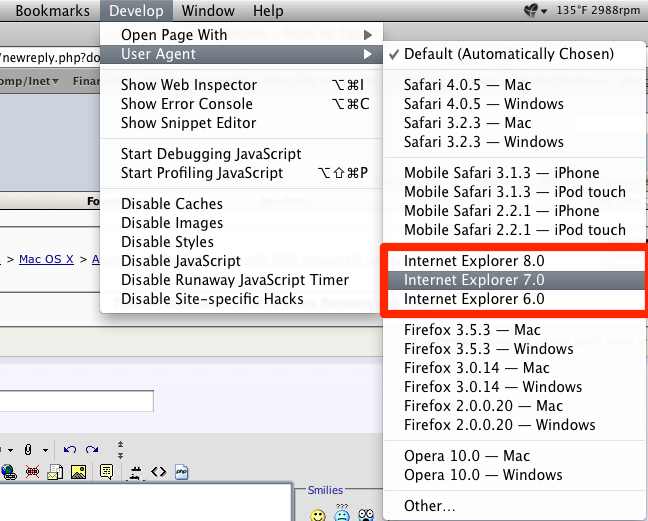
Task: Choose Start Profiling JavaScript
Action: [242, 173]
